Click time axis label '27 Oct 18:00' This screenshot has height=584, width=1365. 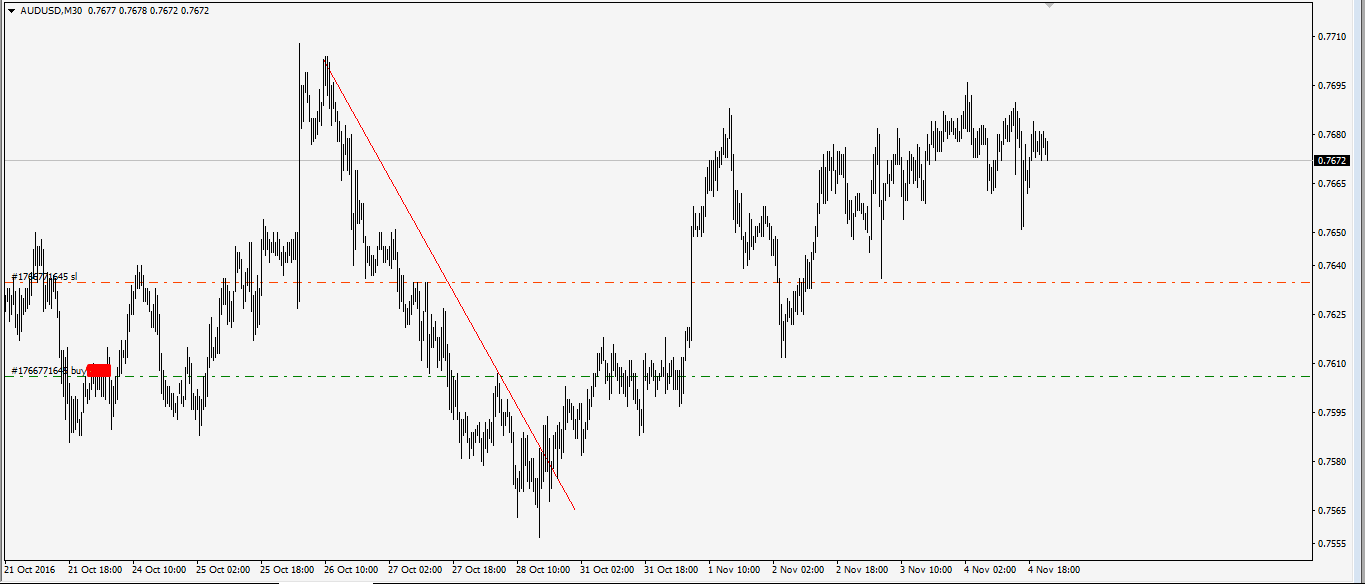click(480, 569)
